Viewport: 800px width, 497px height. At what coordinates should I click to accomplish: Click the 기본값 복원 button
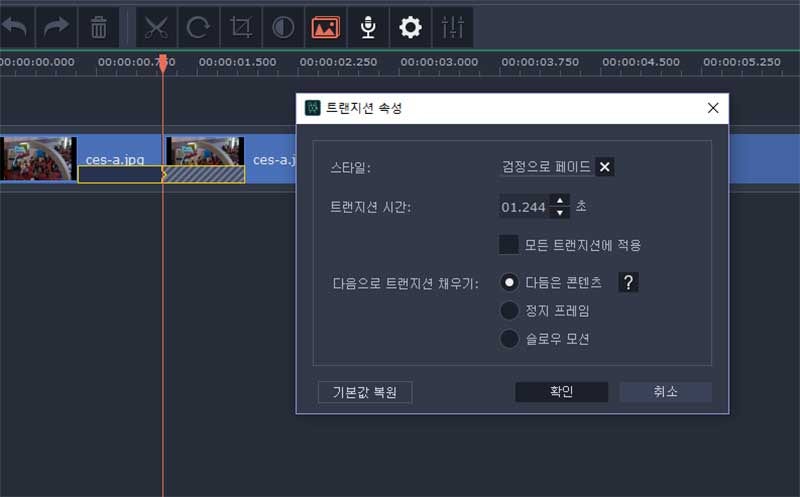click(x=365, y=392)
